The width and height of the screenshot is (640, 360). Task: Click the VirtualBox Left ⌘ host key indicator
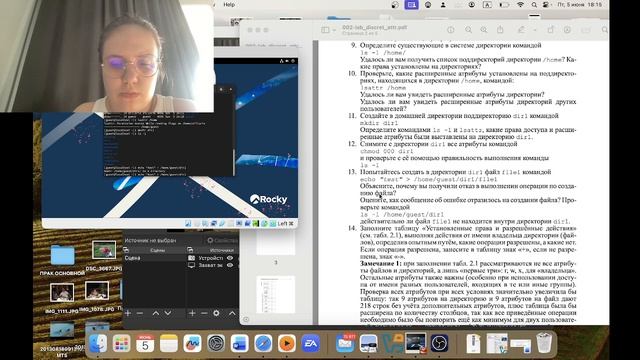click(x=285, y=223)
